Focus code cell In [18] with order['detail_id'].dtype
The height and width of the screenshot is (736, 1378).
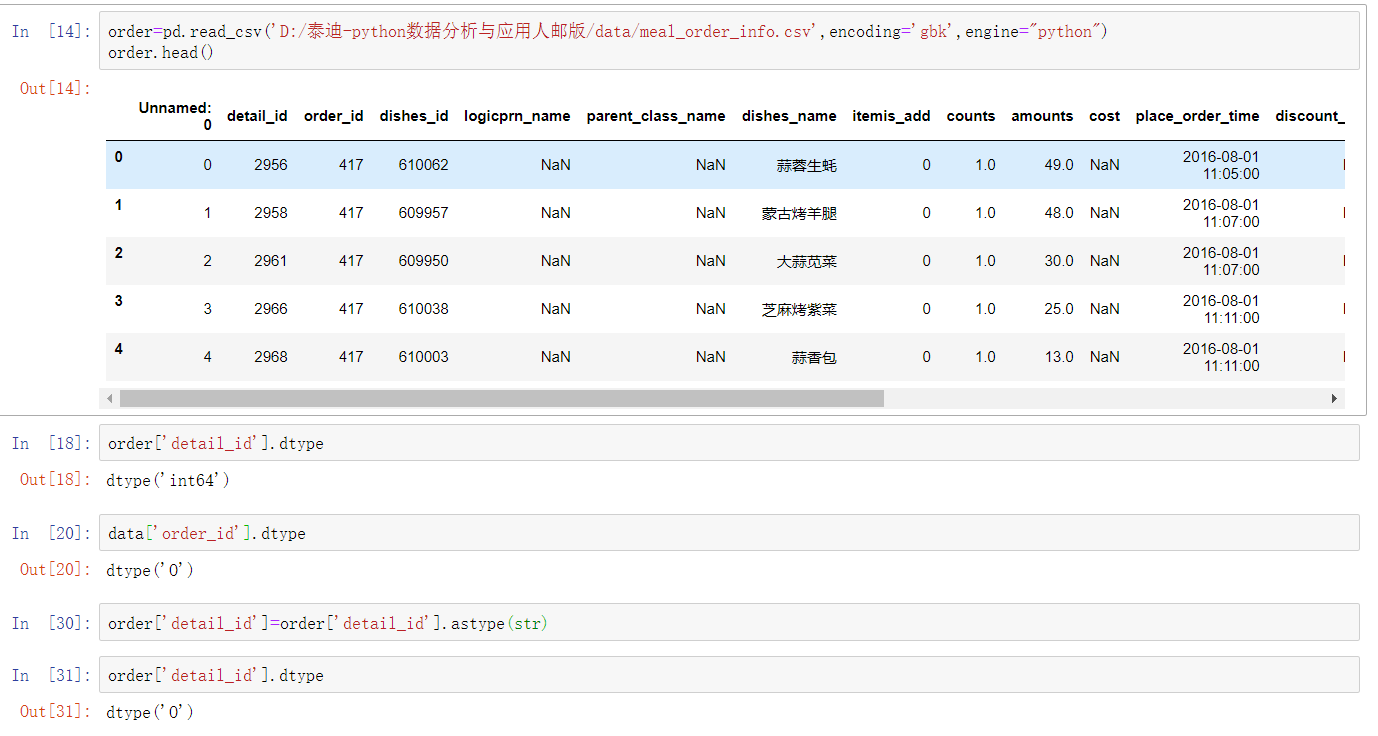729,443
